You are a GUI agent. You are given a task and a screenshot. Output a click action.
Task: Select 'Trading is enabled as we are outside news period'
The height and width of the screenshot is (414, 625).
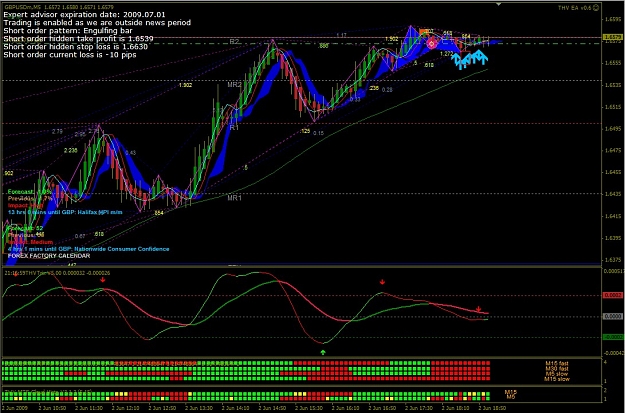click(97, 23)
